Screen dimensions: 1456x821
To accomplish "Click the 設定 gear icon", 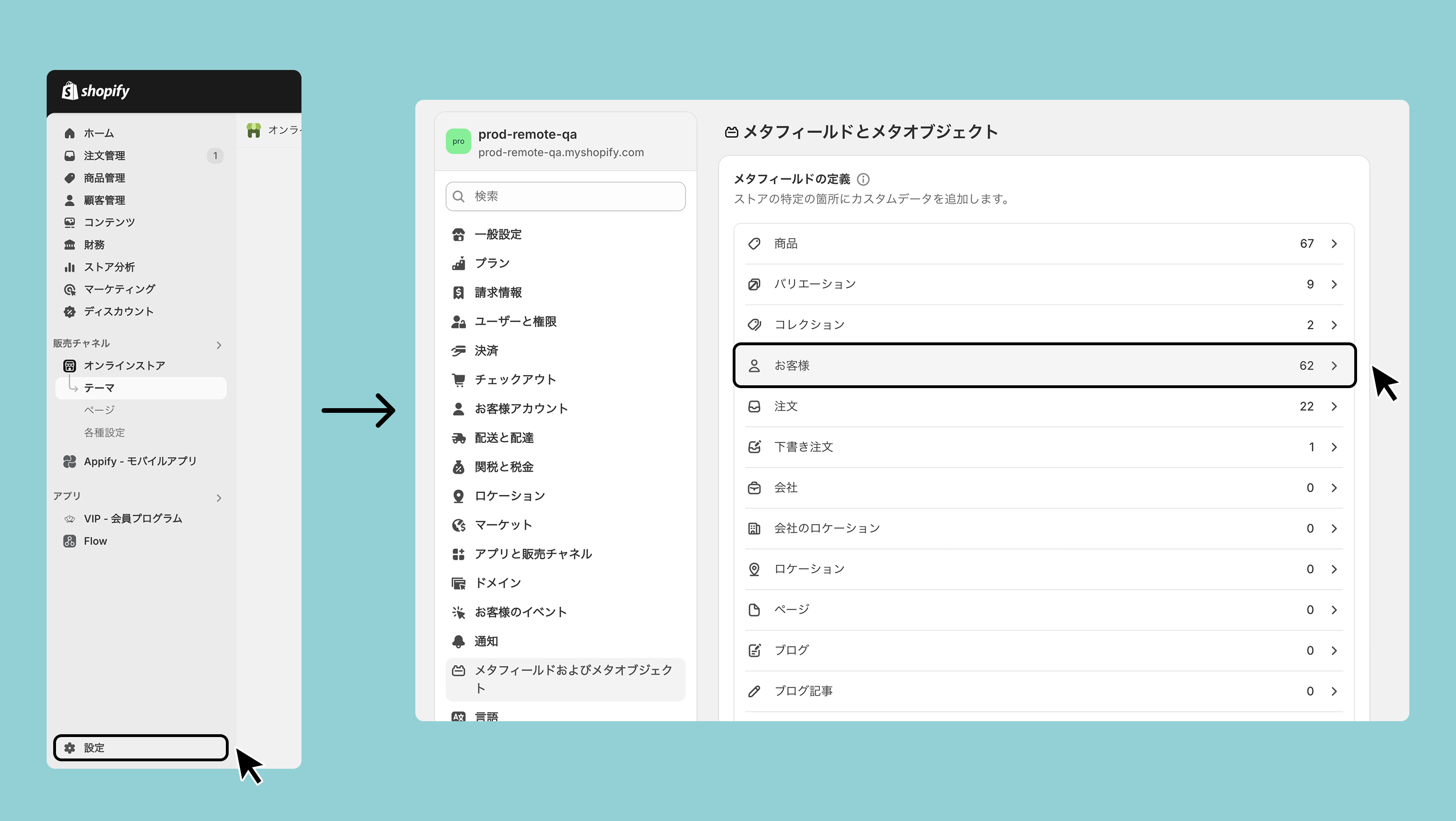I will point(70,748).
